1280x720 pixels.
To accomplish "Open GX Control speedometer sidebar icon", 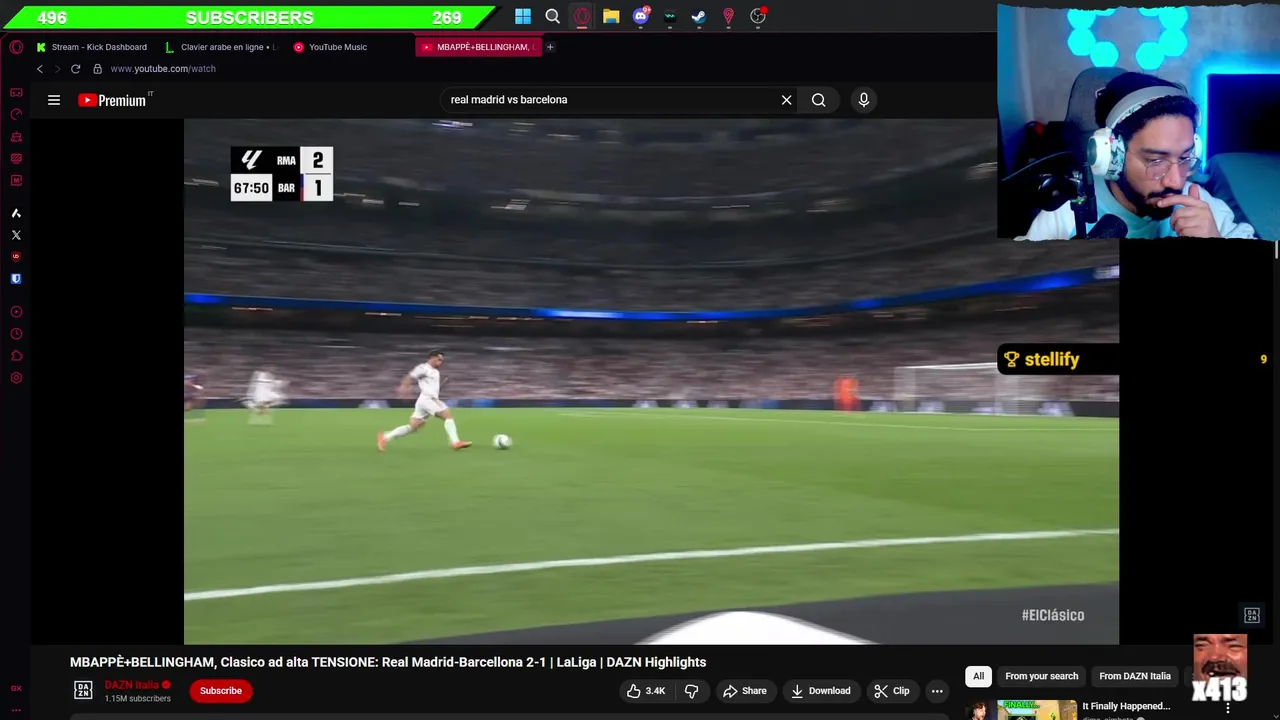I will 16,114.
